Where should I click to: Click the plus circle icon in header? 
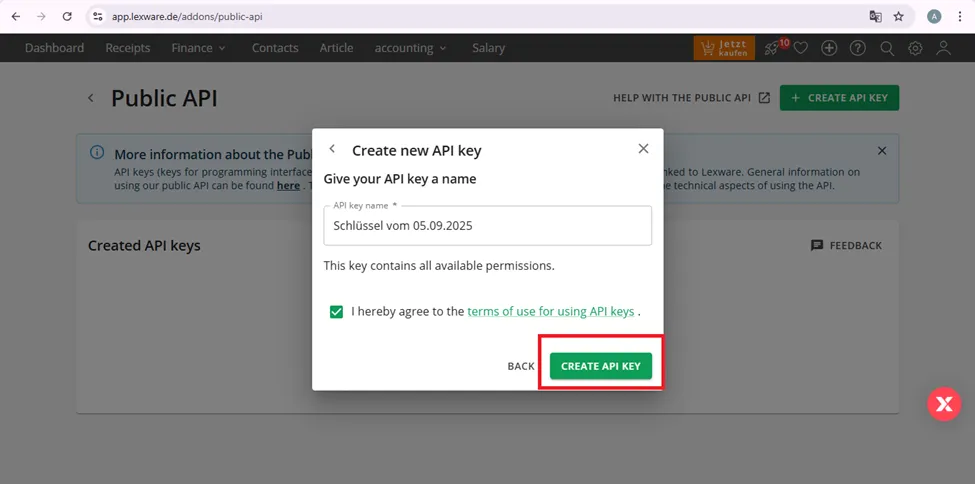(x=829, y=48)
